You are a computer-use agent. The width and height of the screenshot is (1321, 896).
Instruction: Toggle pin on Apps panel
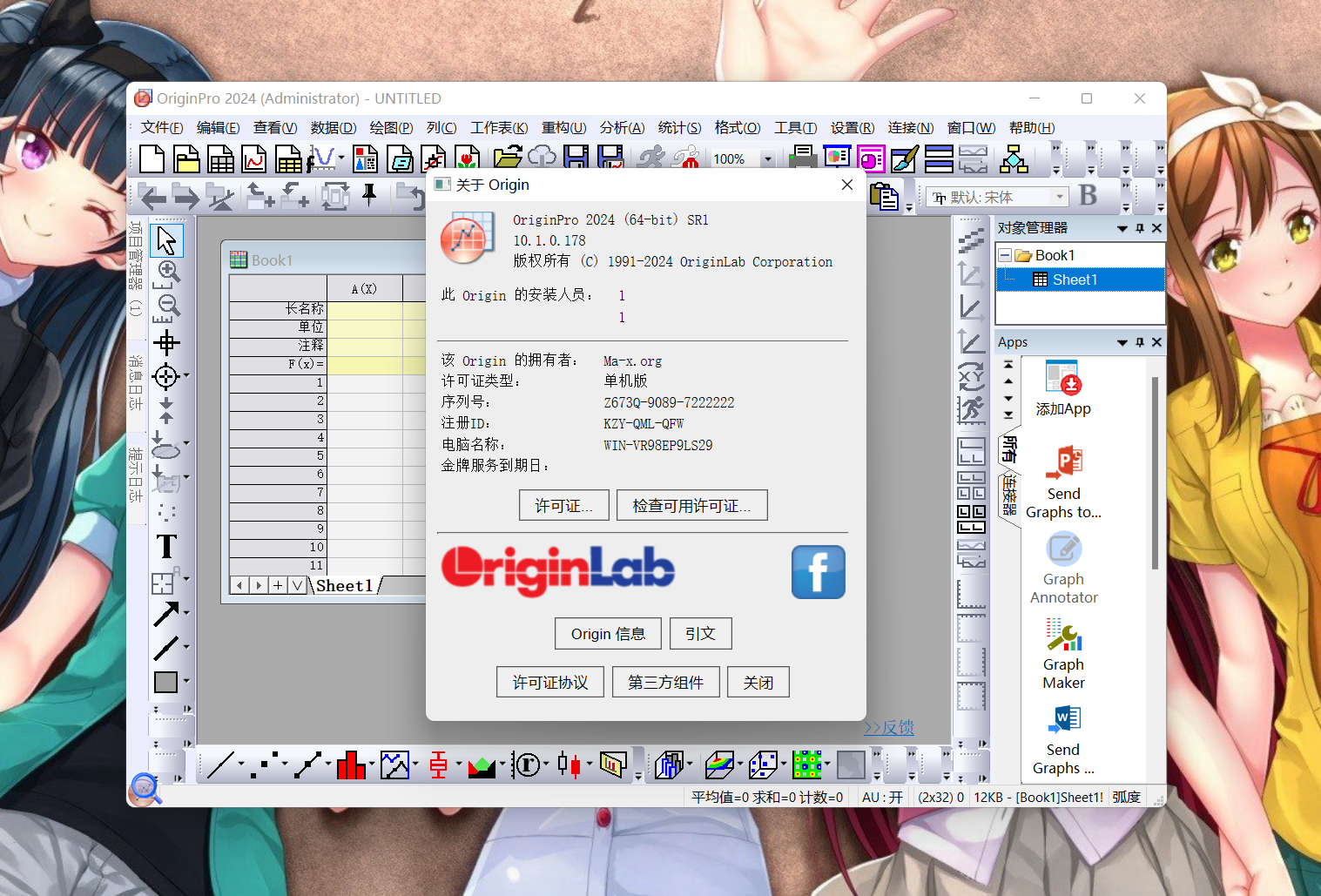pyautogui.click(x=1140, y=342)
